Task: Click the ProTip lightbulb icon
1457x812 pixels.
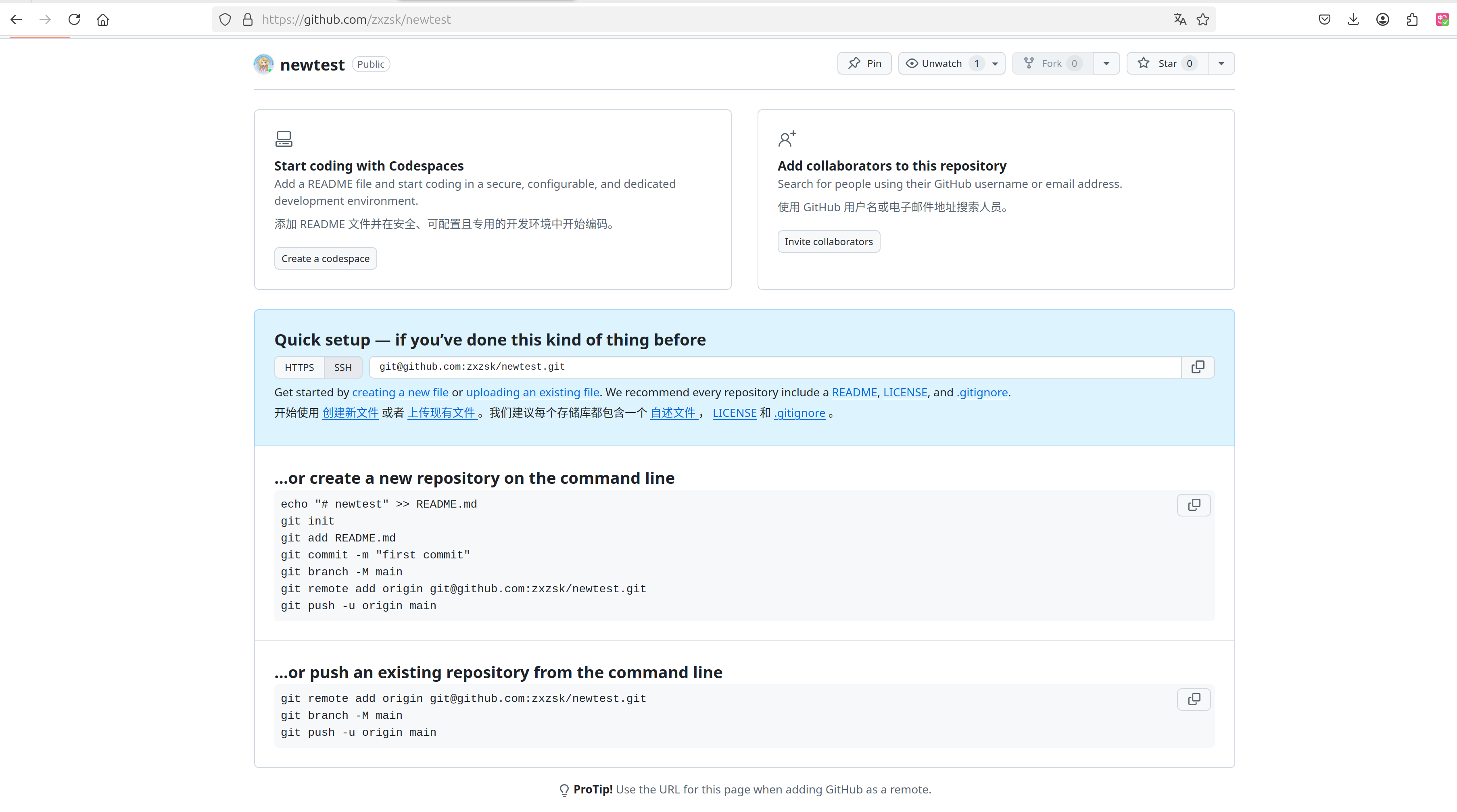Action: pyautogui.click(x=564, y=790)
